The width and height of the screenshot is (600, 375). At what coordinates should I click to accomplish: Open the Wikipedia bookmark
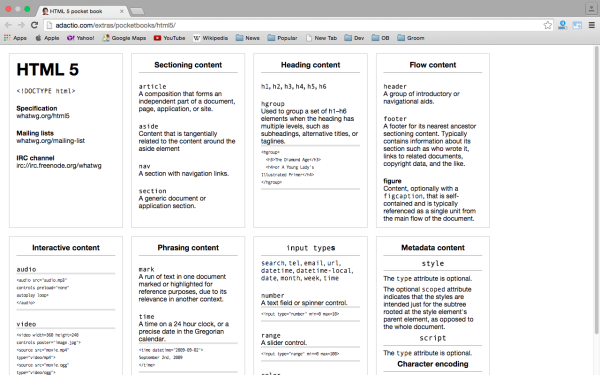tap(210, 38)
